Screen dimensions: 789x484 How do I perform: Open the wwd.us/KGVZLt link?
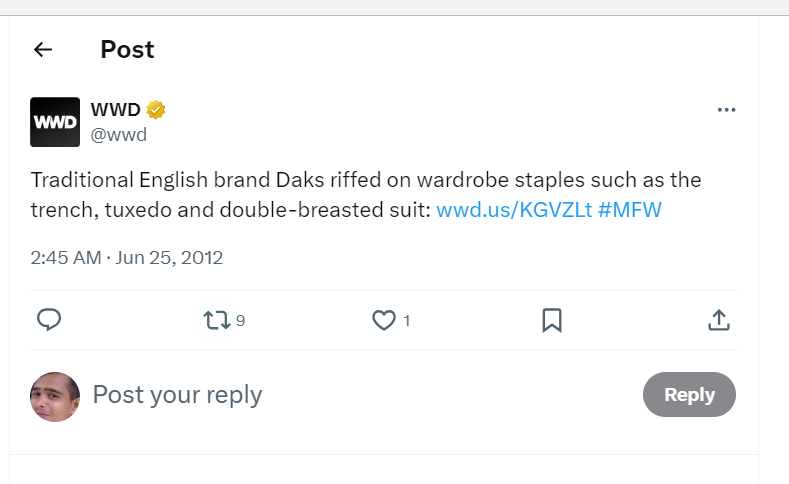pos(514,210)
